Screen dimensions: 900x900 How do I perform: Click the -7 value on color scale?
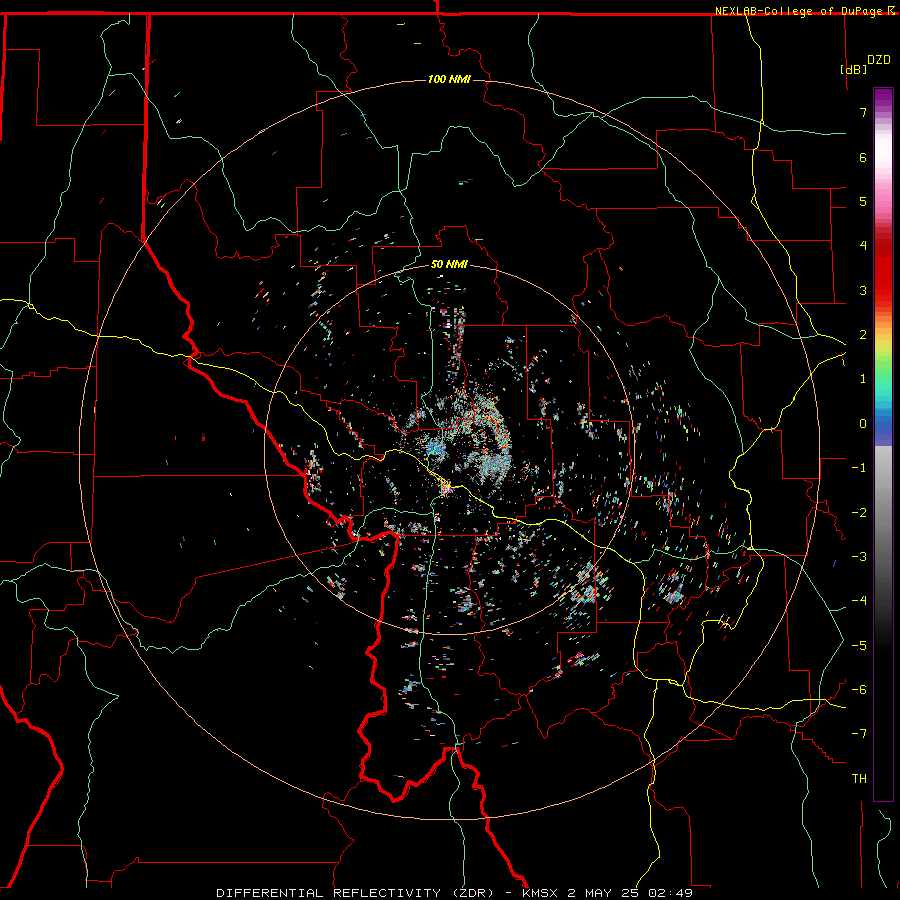pos(859,734)
